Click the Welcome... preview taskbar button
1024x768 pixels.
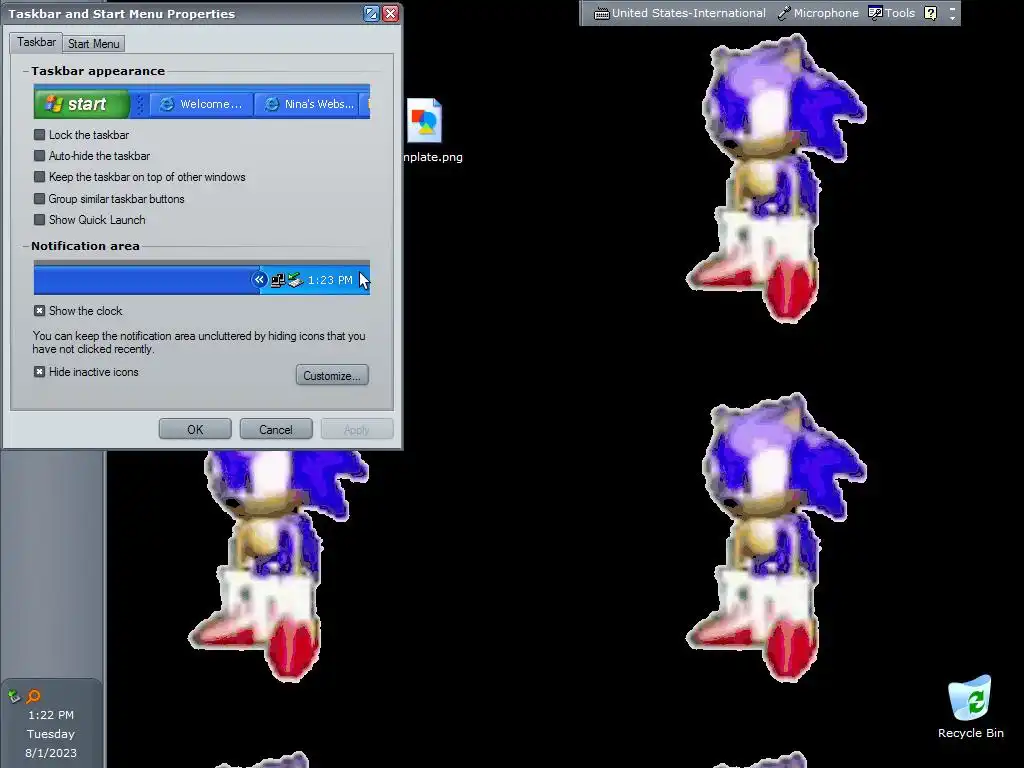[x=202, y=104]
